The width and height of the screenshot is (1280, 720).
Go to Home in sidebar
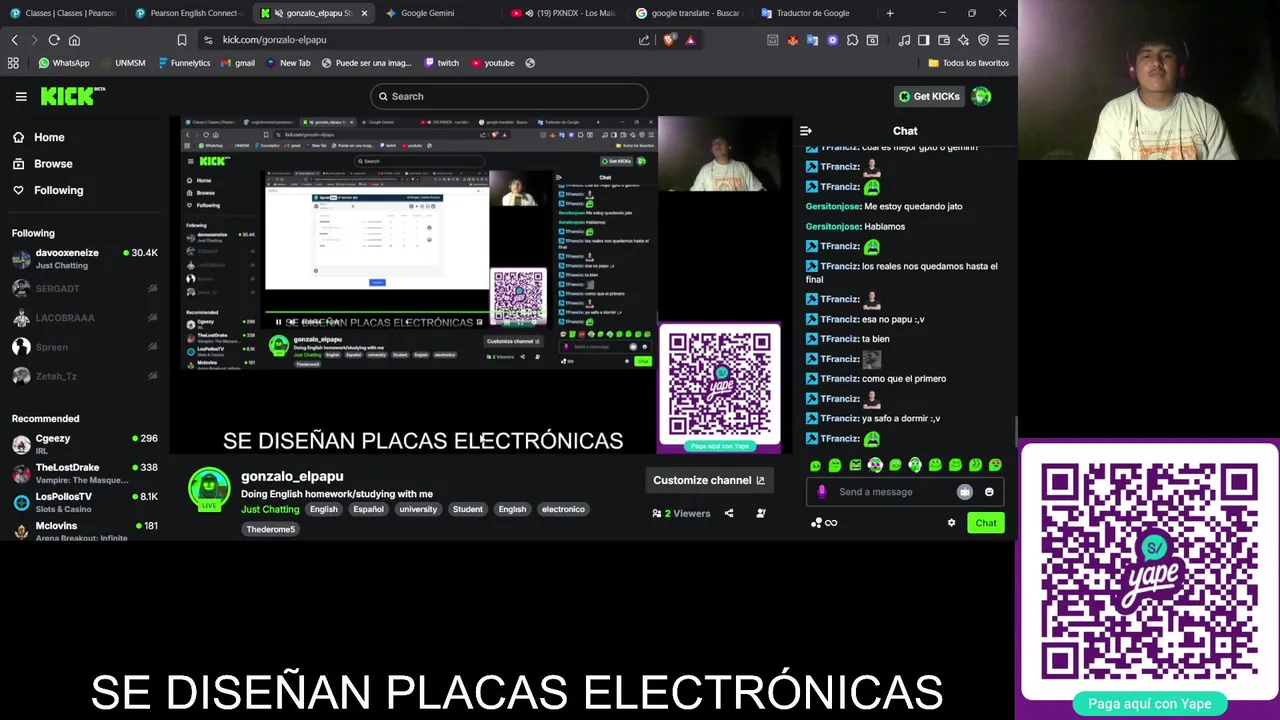click(x=40, y=137)
